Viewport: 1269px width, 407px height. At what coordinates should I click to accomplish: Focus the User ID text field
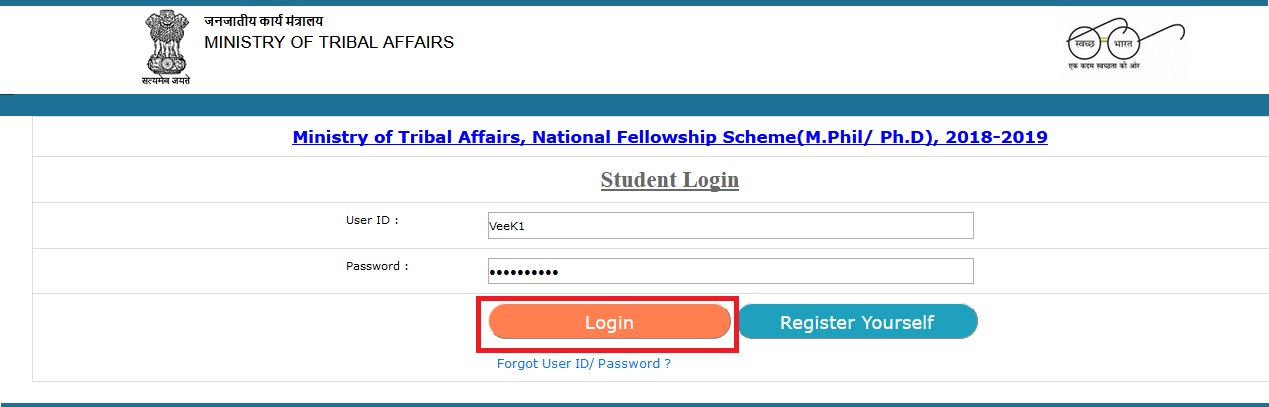click(730, 226)
